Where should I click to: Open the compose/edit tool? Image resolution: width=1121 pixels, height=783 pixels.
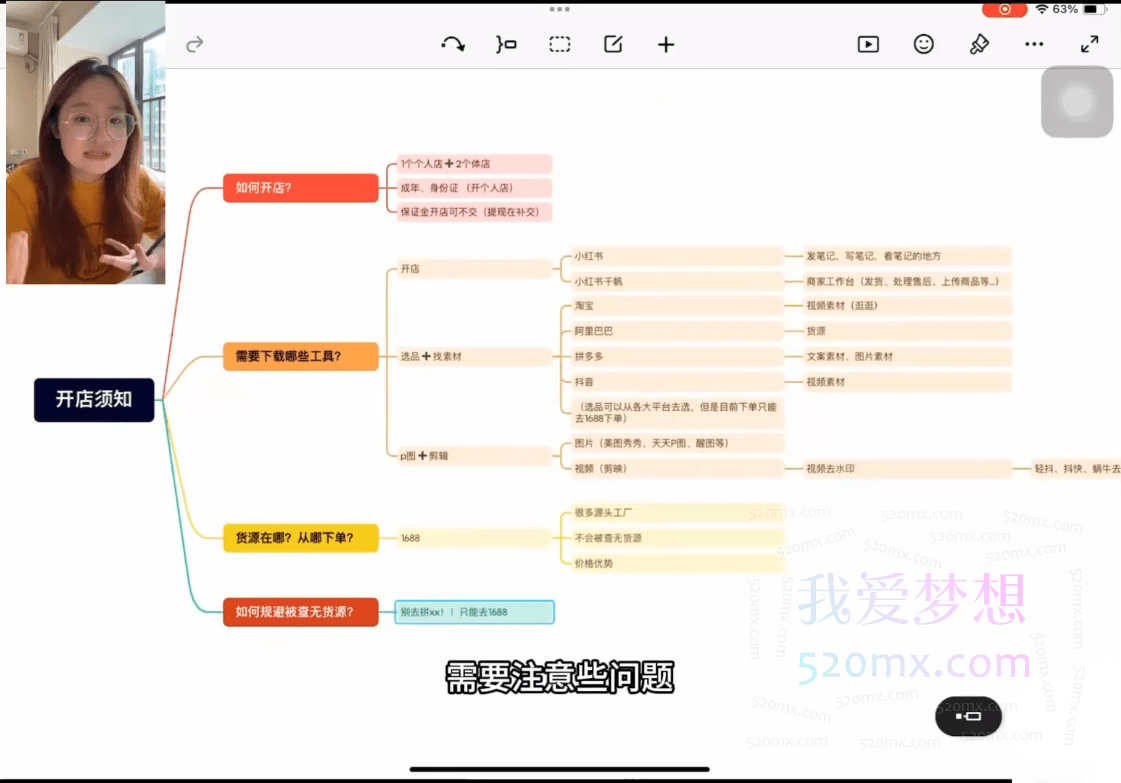coord(612,44)
